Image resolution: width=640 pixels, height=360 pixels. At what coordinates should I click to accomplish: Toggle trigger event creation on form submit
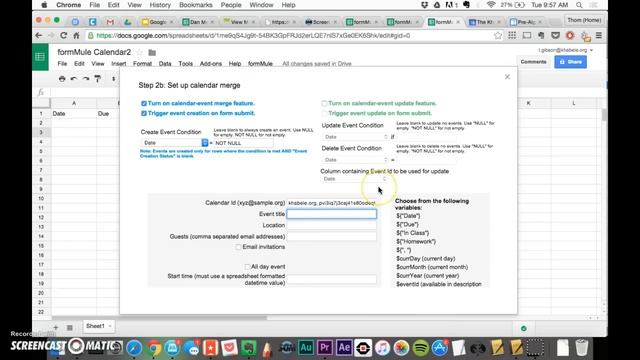(144, 113)
